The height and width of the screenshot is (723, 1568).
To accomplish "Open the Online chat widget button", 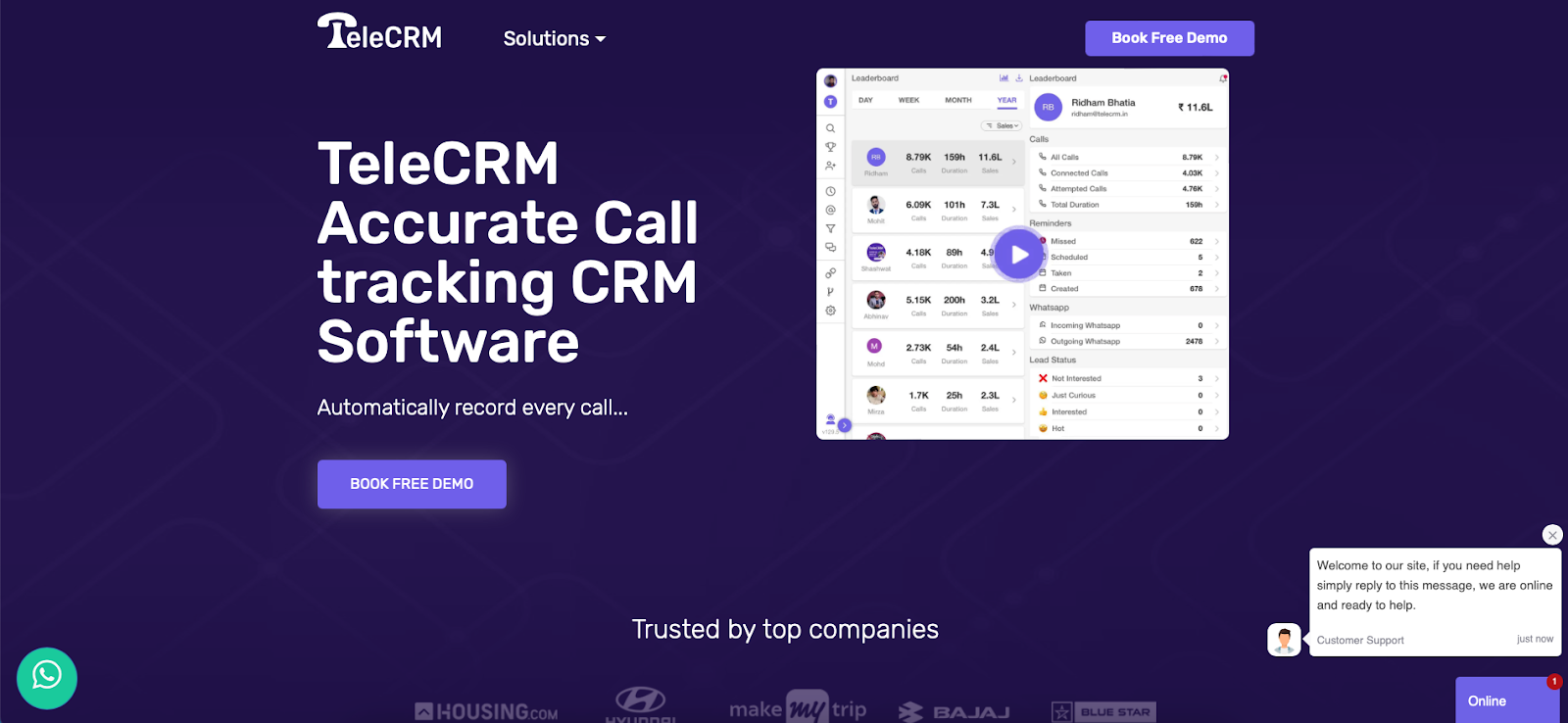I will [x=1507, y=700].
